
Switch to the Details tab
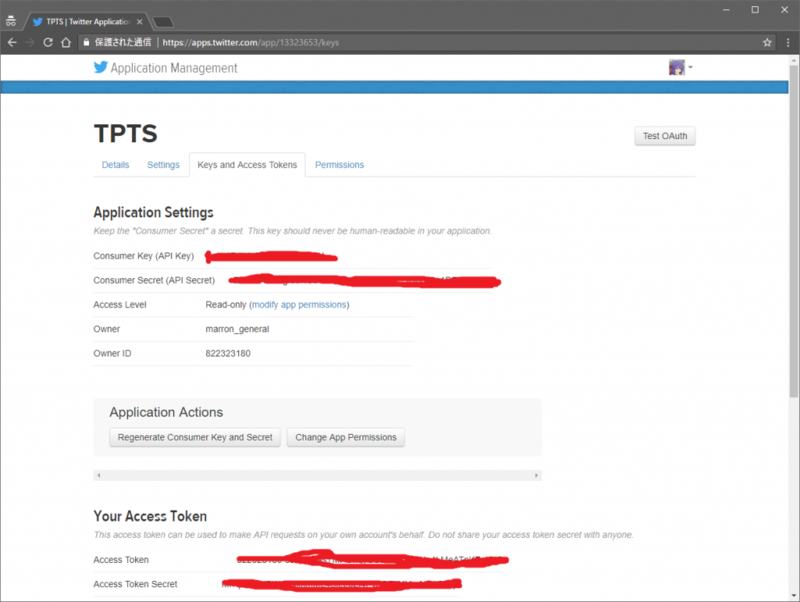click(115, 165)
